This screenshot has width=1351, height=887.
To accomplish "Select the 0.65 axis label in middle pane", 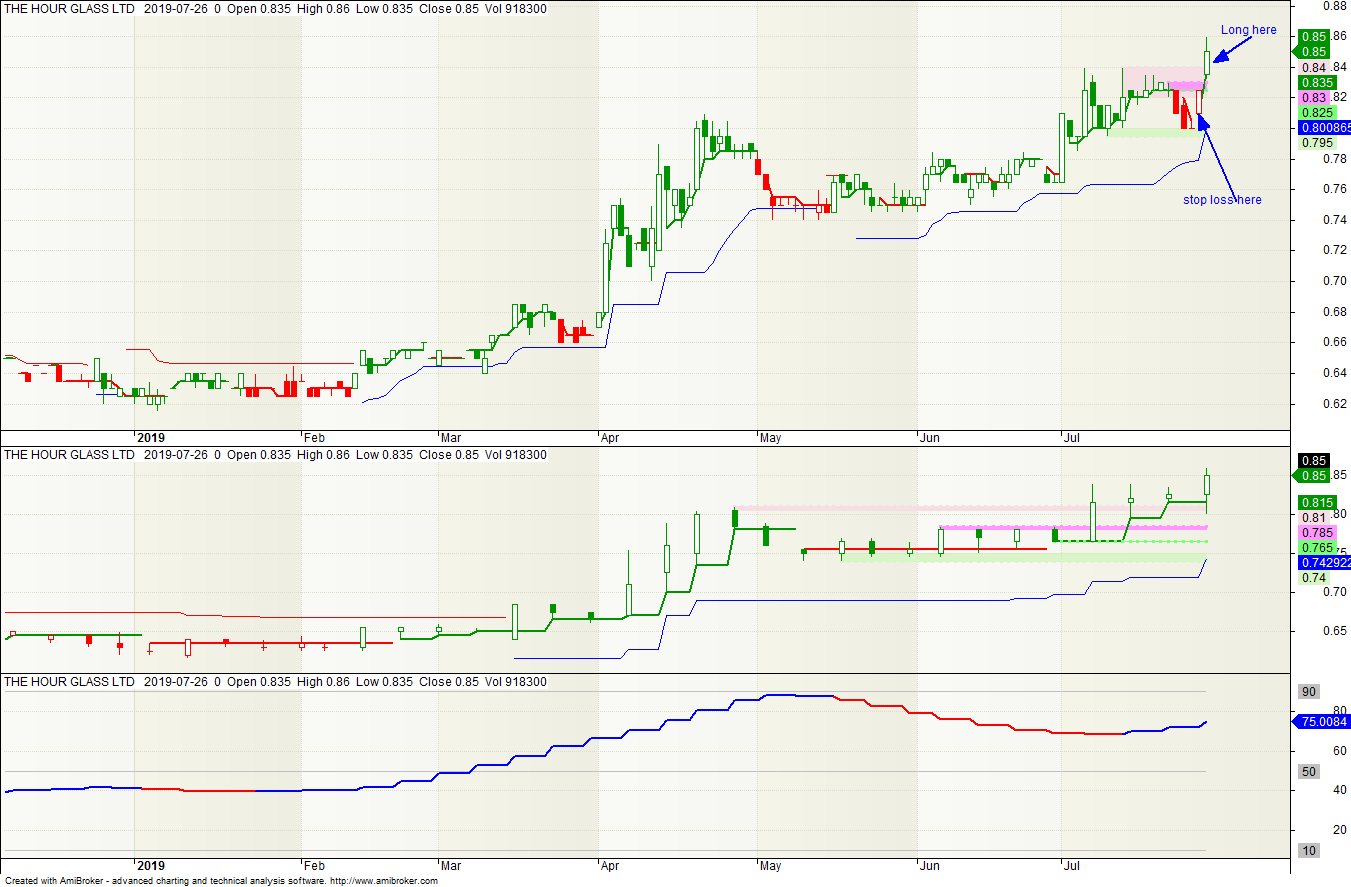I will tap(1335, 631).
